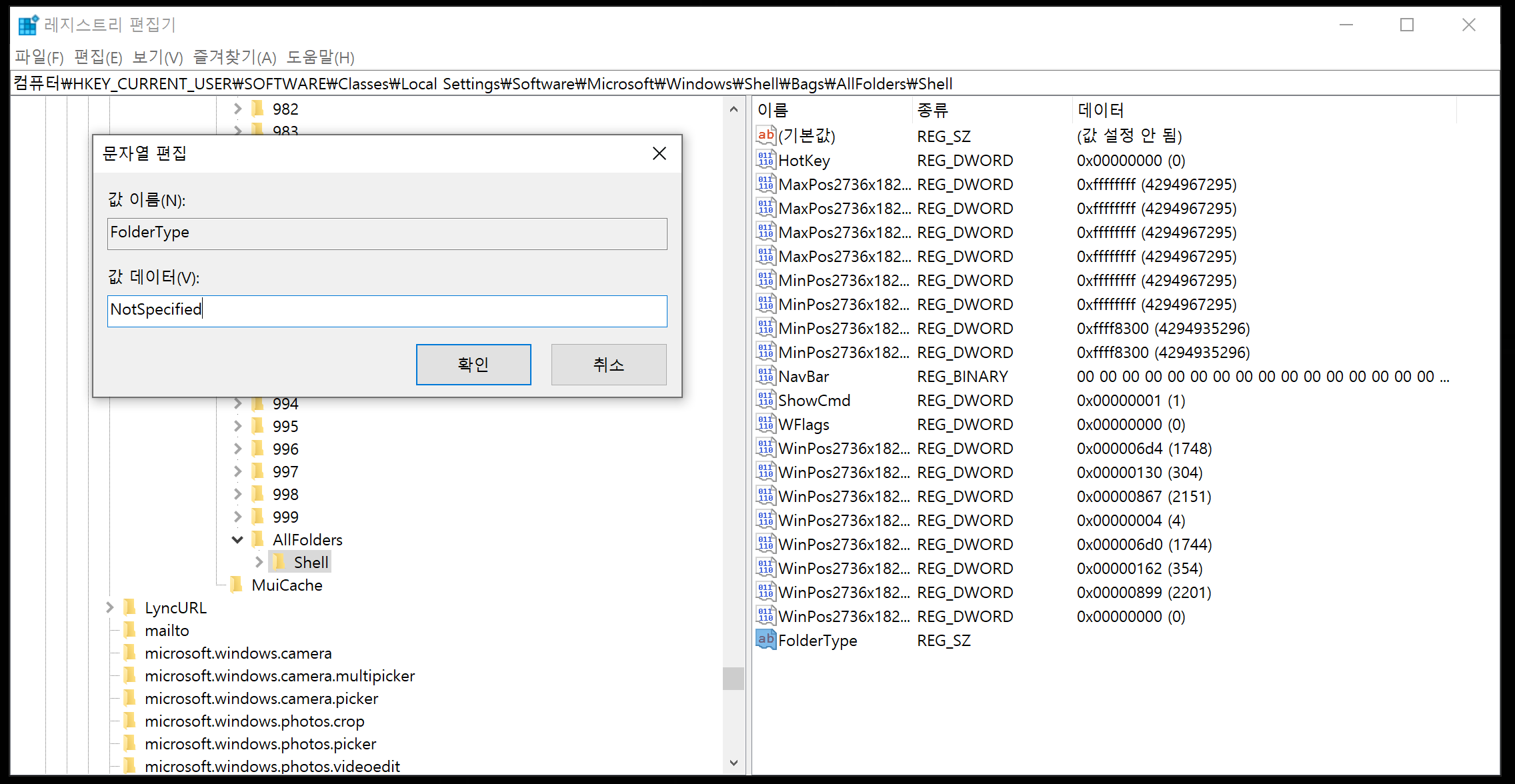The height and width of the screenshot is (784, 1515).
Task: Click the Registry Editor title bar icon
Action: [x=28, y=25]
